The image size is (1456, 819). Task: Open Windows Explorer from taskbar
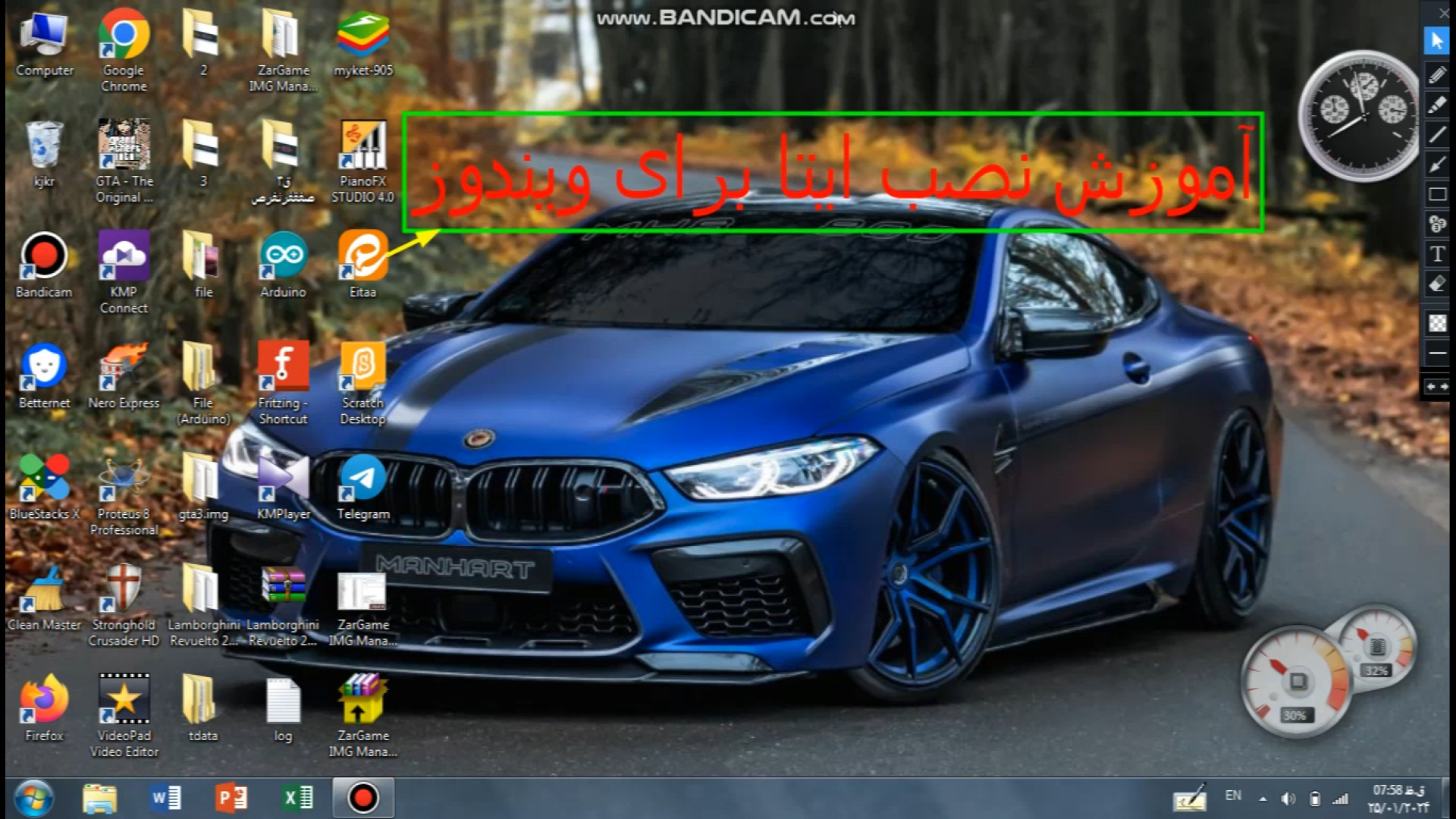[99, 798]
